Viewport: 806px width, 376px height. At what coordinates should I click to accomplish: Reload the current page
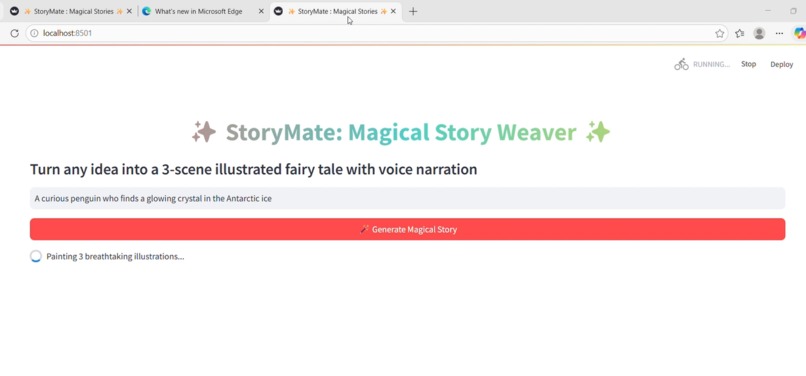point(14,33)
